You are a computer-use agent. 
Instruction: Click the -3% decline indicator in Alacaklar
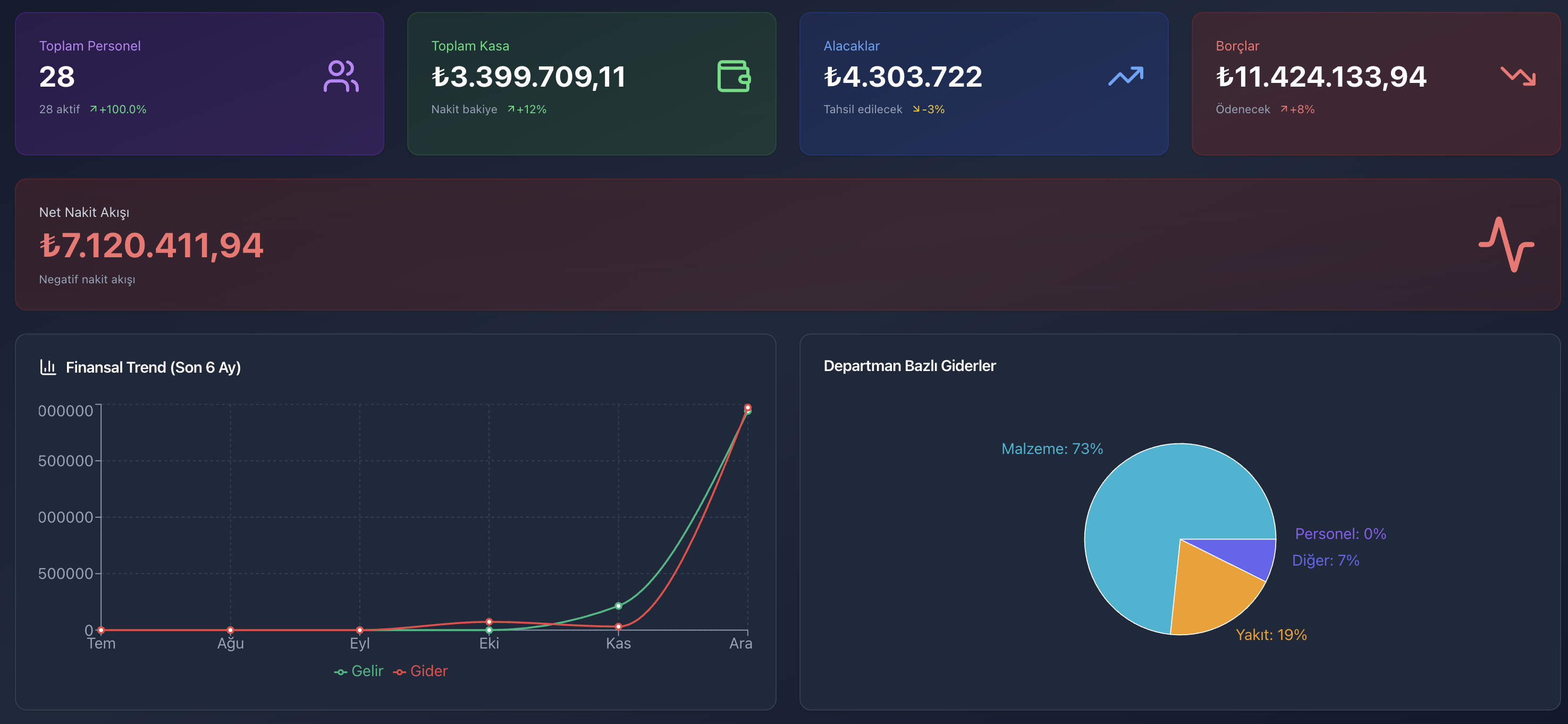(x=928, y=110)
